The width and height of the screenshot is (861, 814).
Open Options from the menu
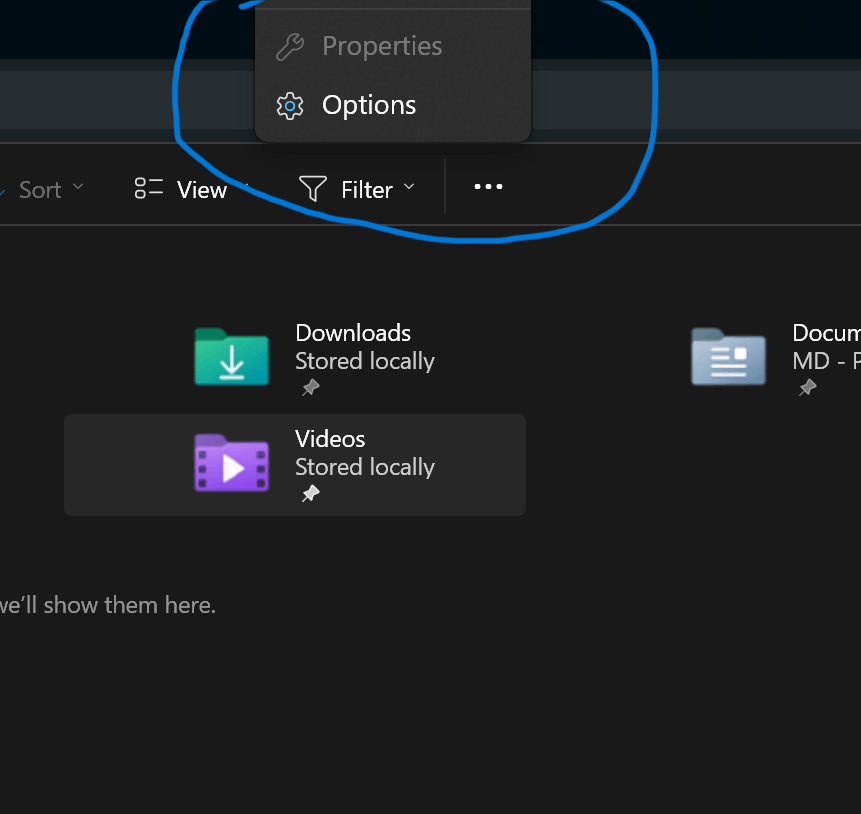(393, 105)
